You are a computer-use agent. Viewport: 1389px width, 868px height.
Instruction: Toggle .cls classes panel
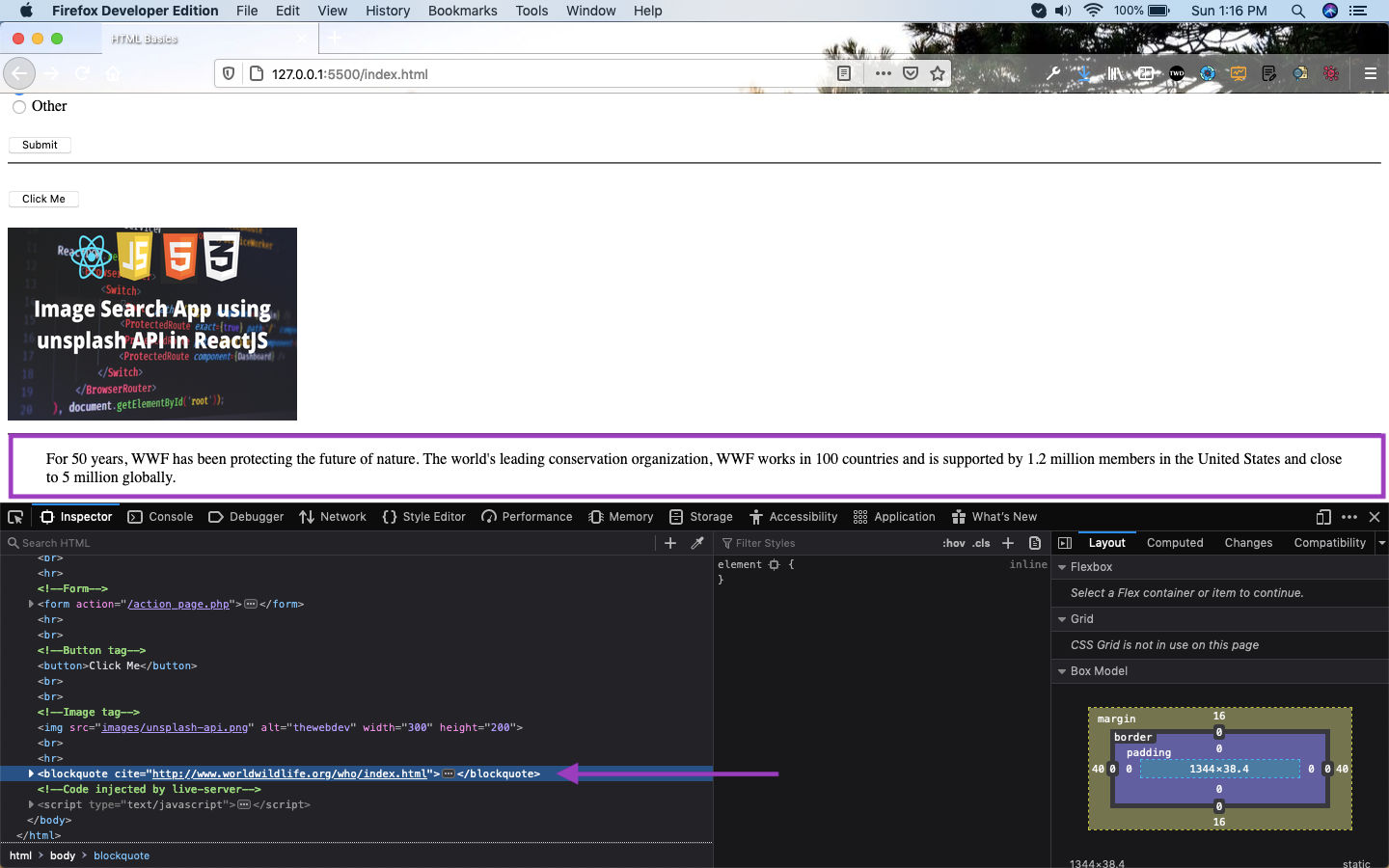(981, 543)
